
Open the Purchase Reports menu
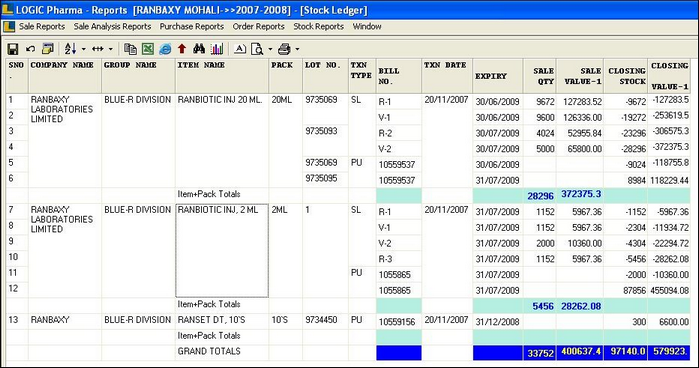192,26
